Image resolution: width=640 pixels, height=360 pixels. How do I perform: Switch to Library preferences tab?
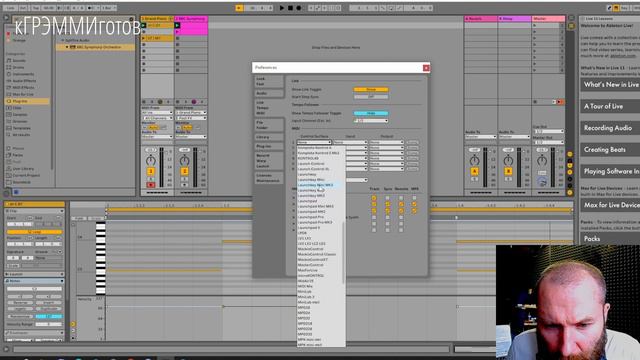(x=268, y=137)
